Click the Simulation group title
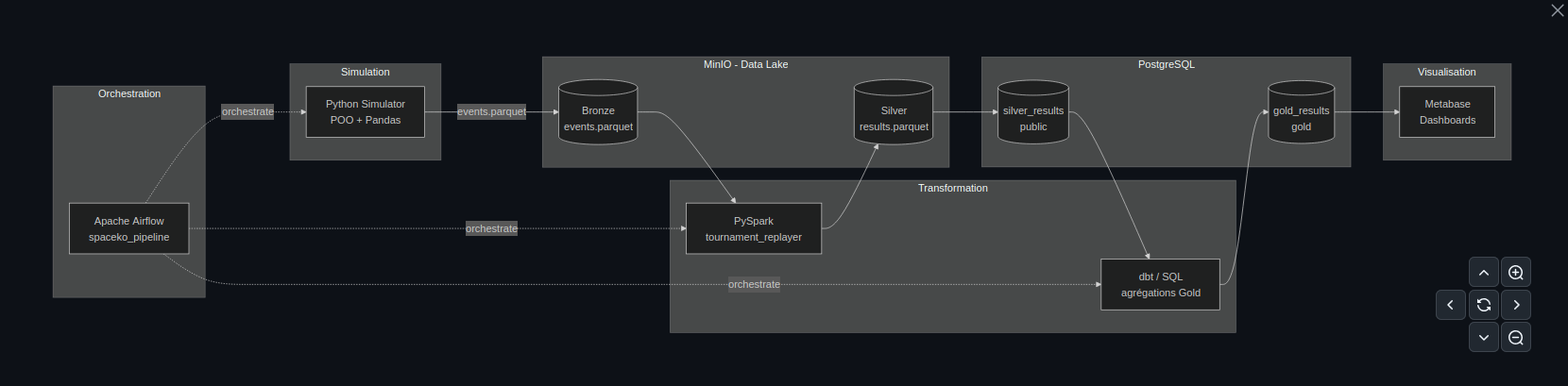 click(x=366, y=72)
